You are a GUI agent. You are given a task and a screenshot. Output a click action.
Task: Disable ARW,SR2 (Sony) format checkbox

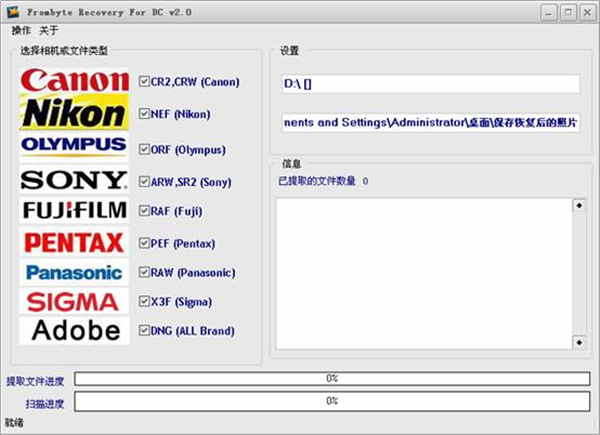146,180
